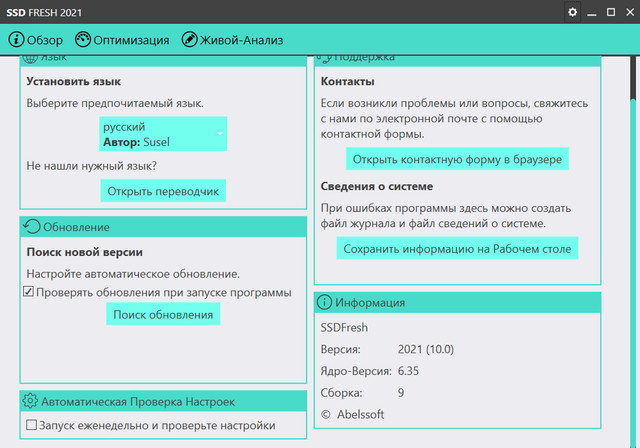Click the Информация section info icon
Image resolution: width=640 pixels, height=448 pixels.
(324, 302)
